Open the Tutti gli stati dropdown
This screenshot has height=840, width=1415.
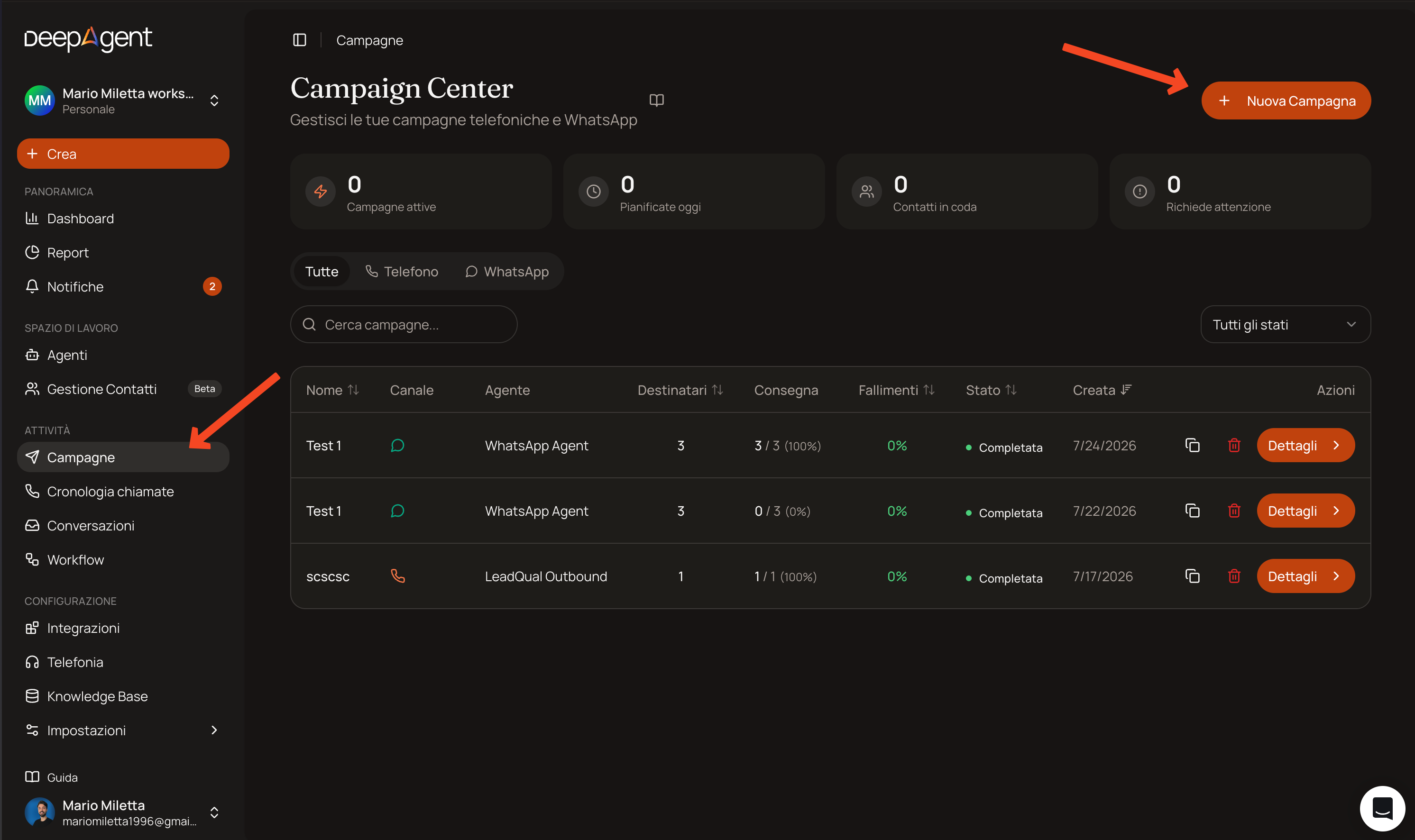(1286, 324)
